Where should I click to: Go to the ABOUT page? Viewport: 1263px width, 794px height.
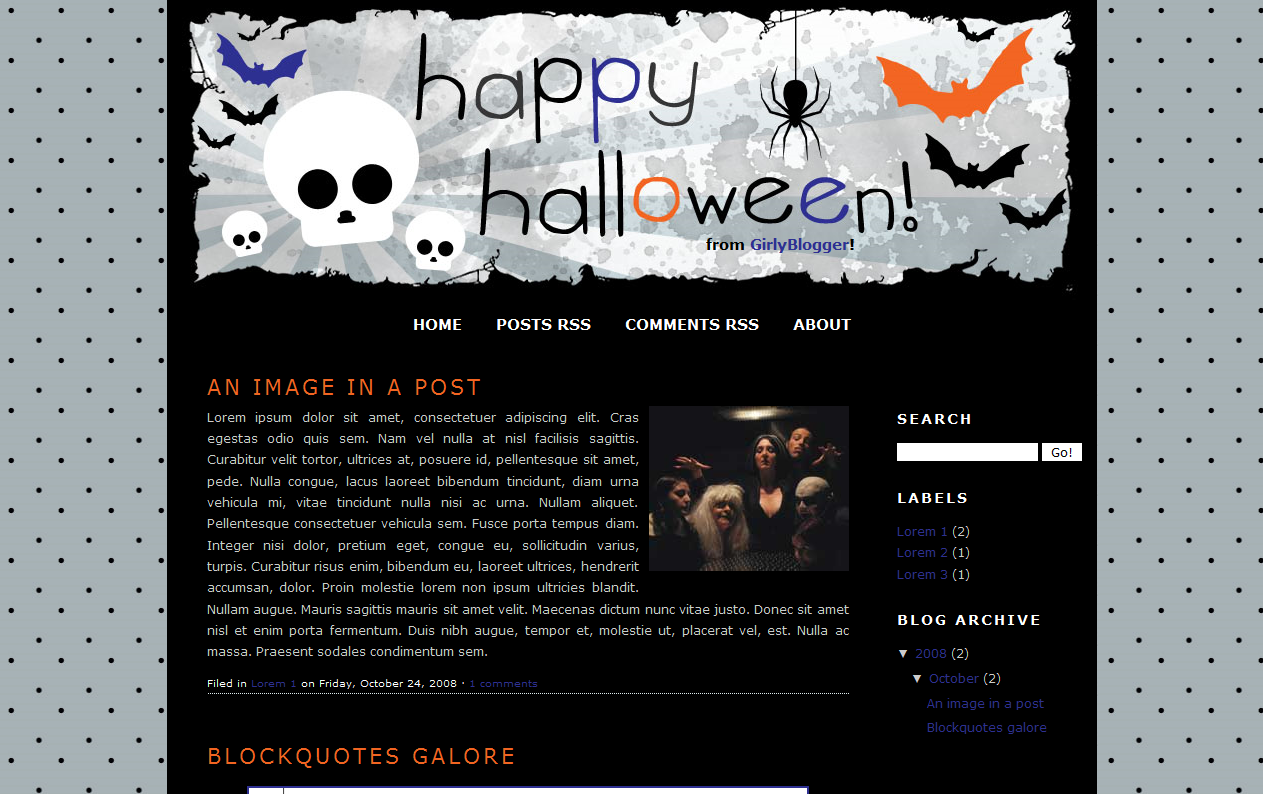coord(822,325)
